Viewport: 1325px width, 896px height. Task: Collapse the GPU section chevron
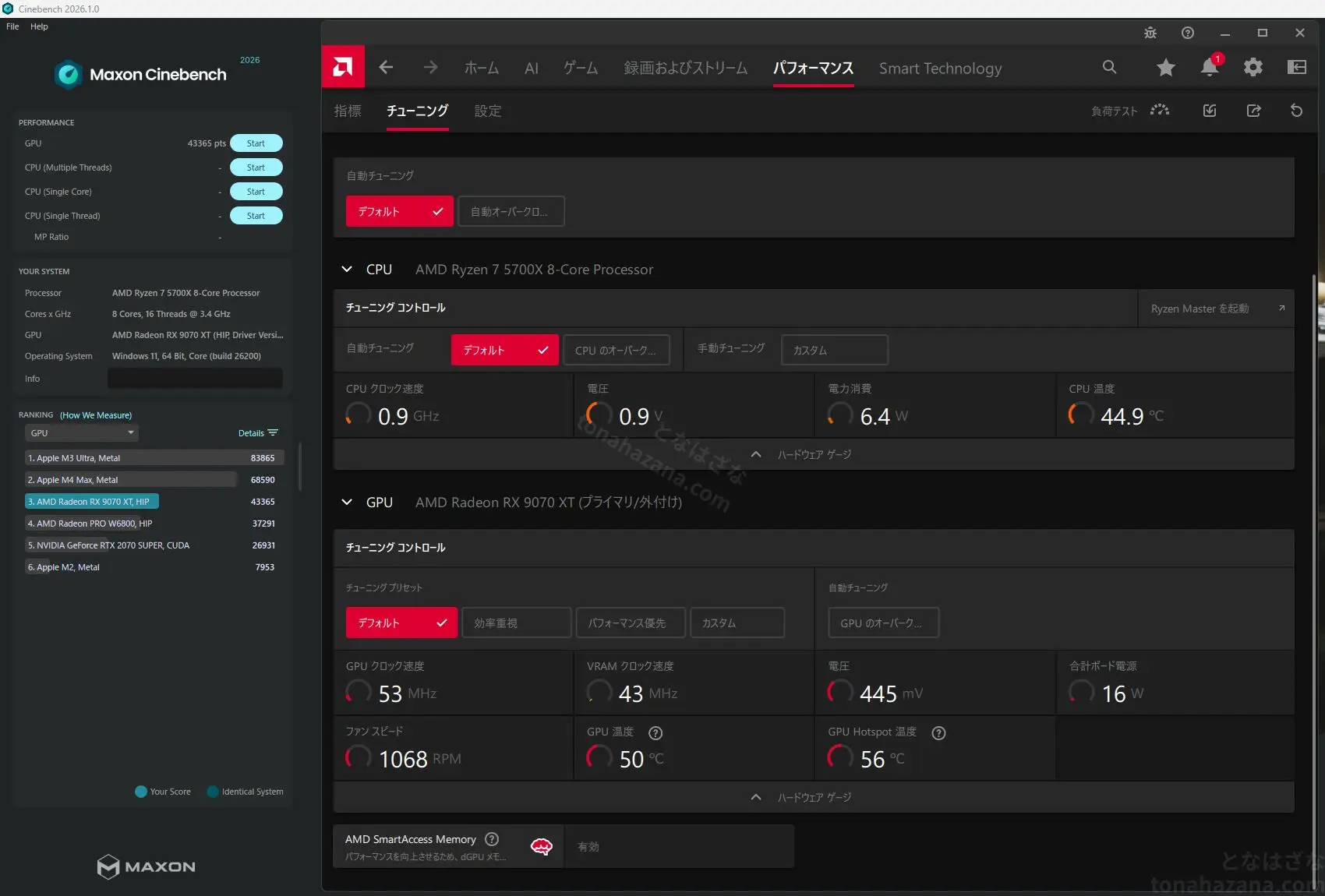pos(347,502)
